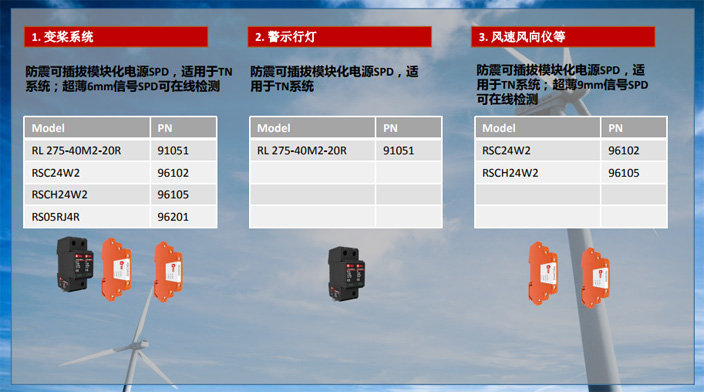Screen dimensions: 704x392
Task: Select the RL 275-40M2-20R cell in first table
Action: tap(87, 150)
